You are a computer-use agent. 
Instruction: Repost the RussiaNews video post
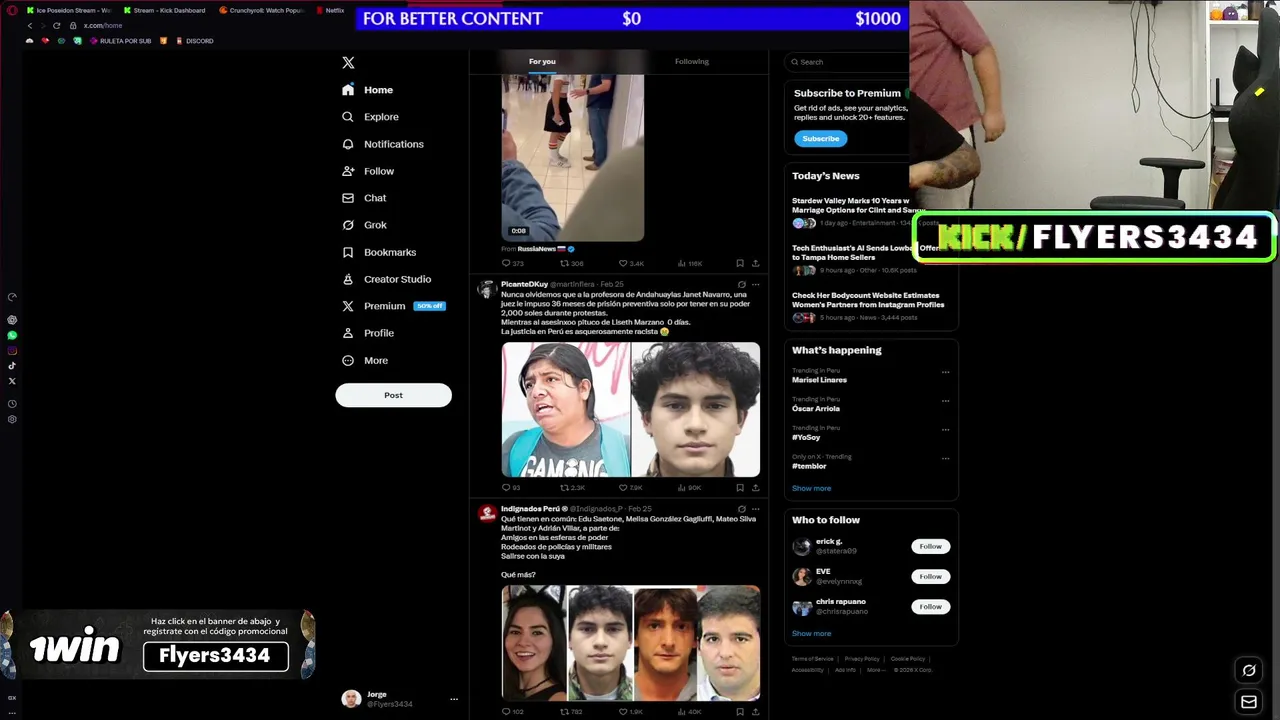[x=571, y=264]
